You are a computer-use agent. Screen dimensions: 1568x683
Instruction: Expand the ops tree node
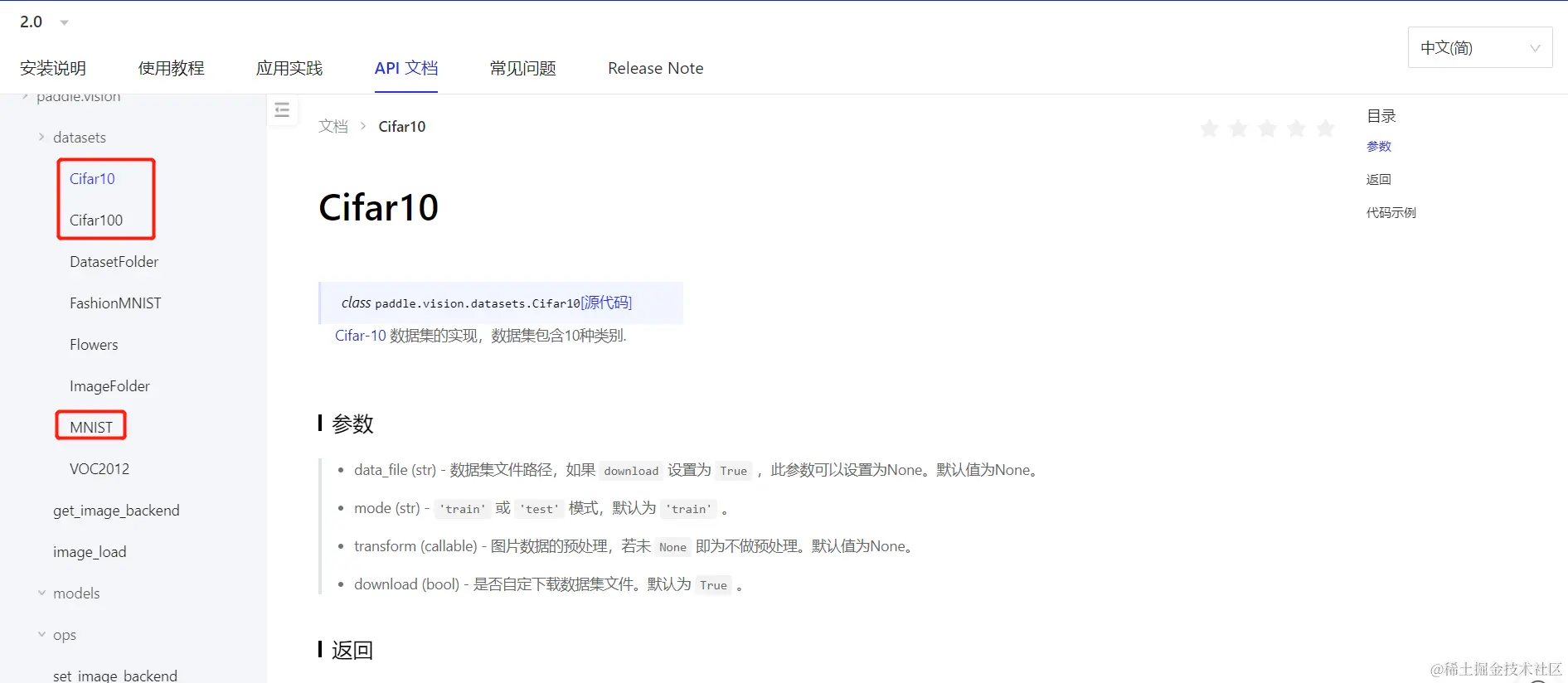point(41,635)
